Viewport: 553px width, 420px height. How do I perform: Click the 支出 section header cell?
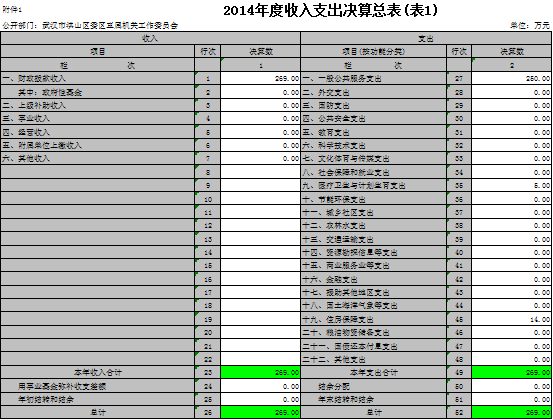pyautogui.click(x=426, y=38)
